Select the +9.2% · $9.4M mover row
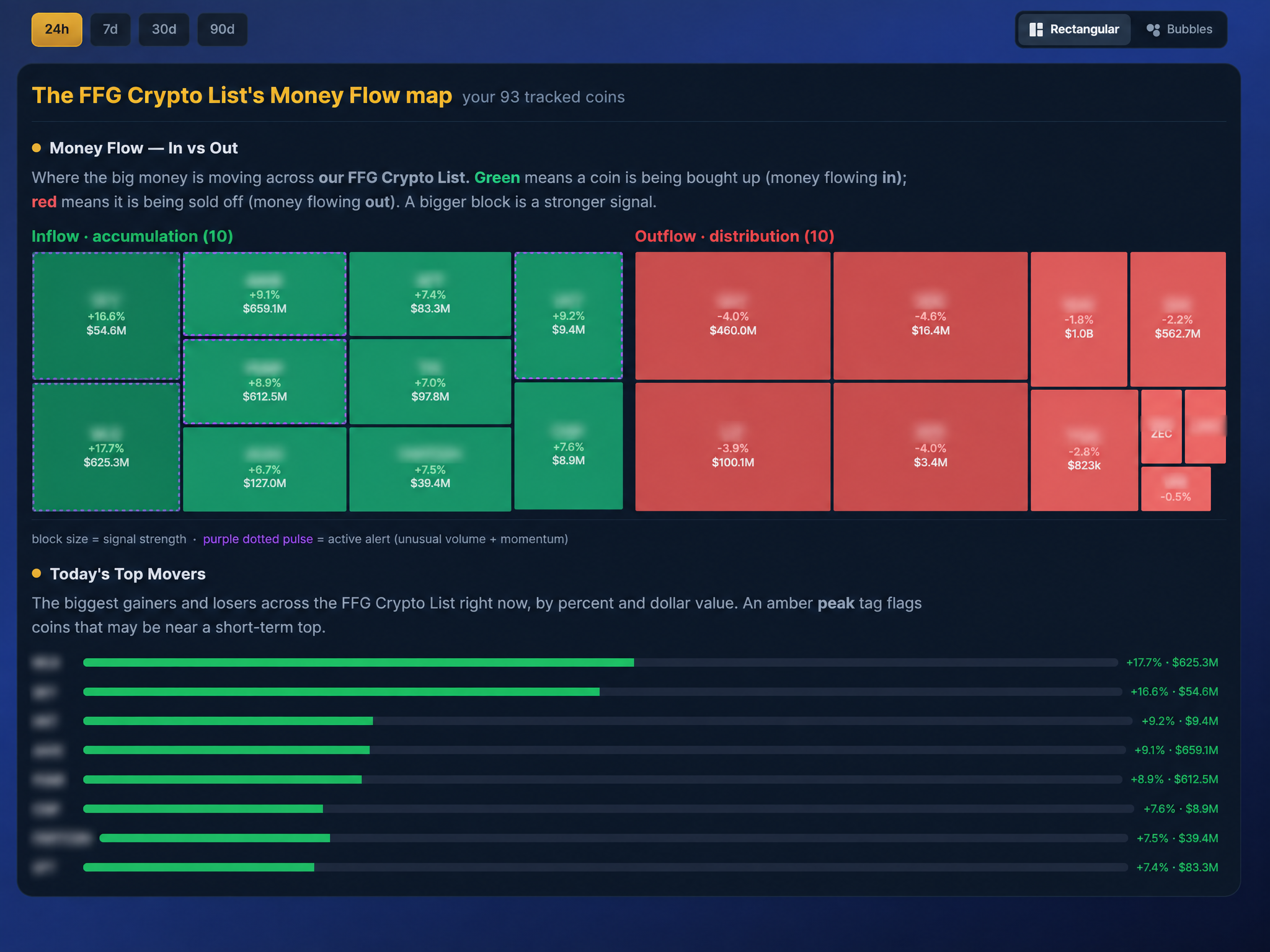Screen dimensions: 1270x952 (625, 721)
